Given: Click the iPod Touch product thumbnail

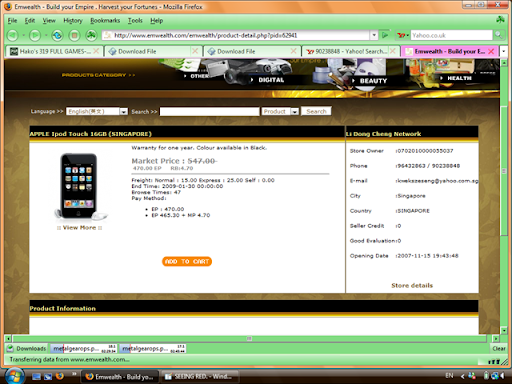Looking at the screenshot, I should [79, 186].
